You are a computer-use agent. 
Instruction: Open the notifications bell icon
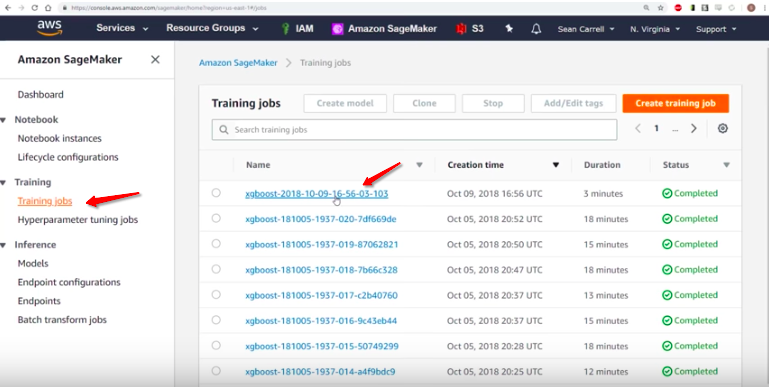point(536,29)
